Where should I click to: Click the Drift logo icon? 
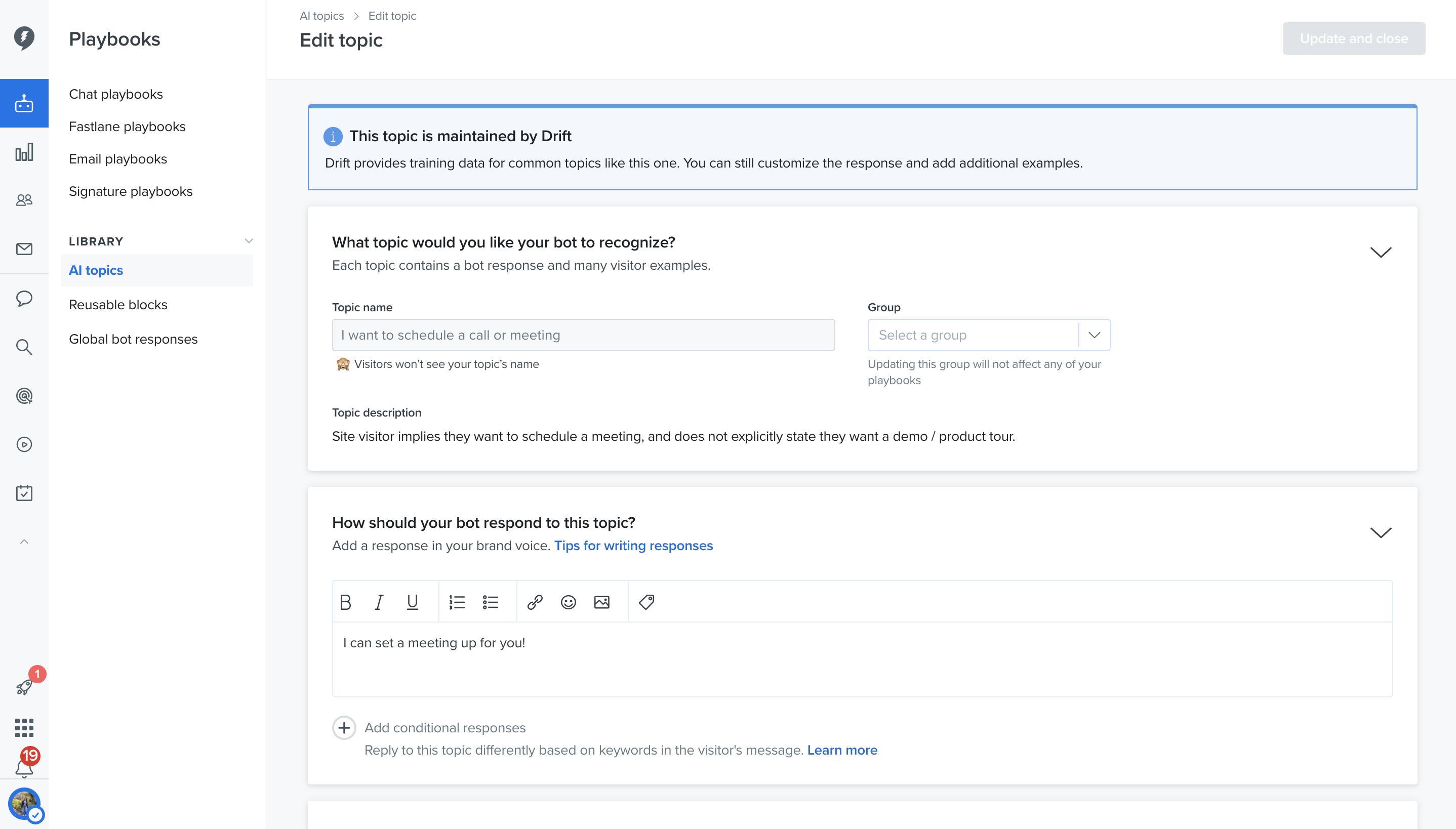point(24,38)
